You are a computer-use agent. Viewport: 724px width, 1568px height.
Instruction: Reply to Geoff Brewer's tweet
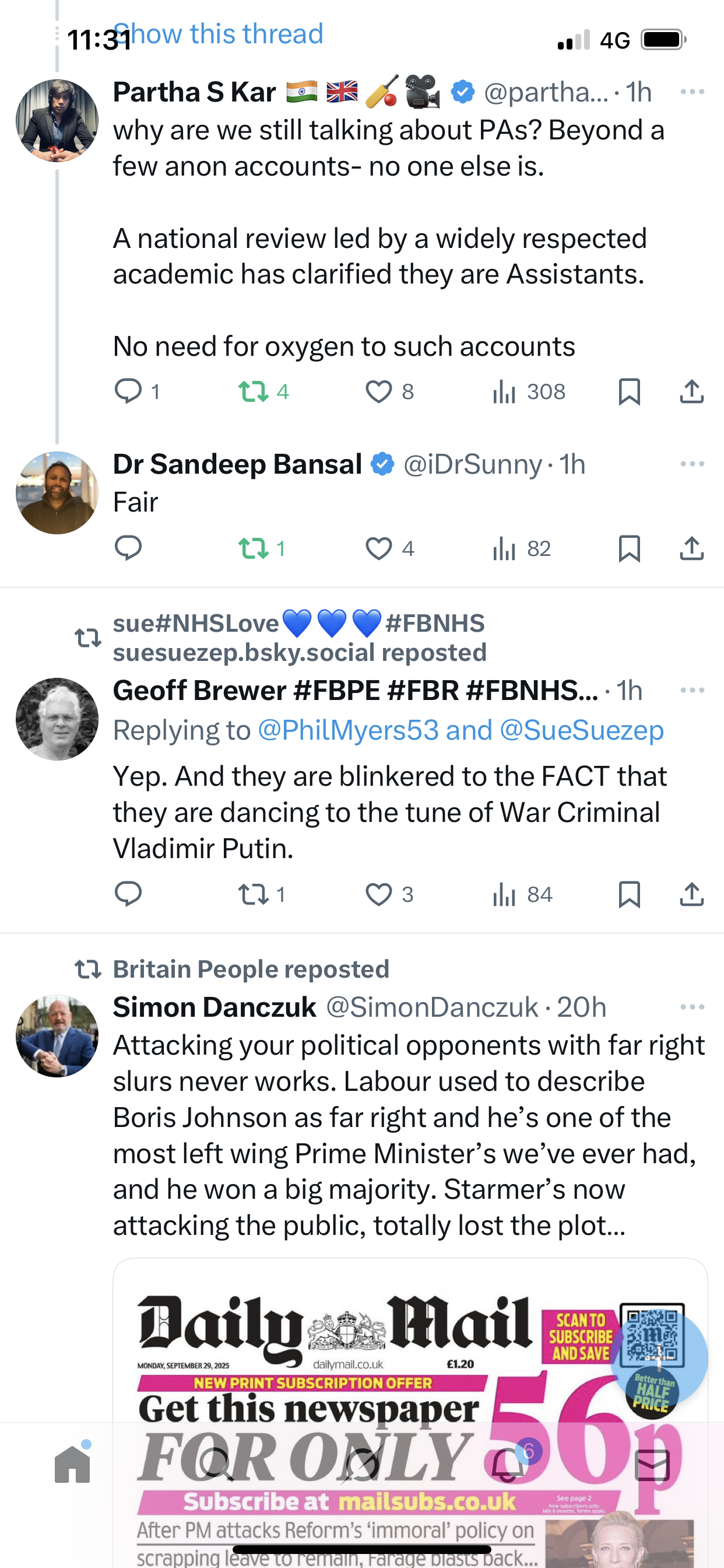pyautogui.click(x=128, y=894)
